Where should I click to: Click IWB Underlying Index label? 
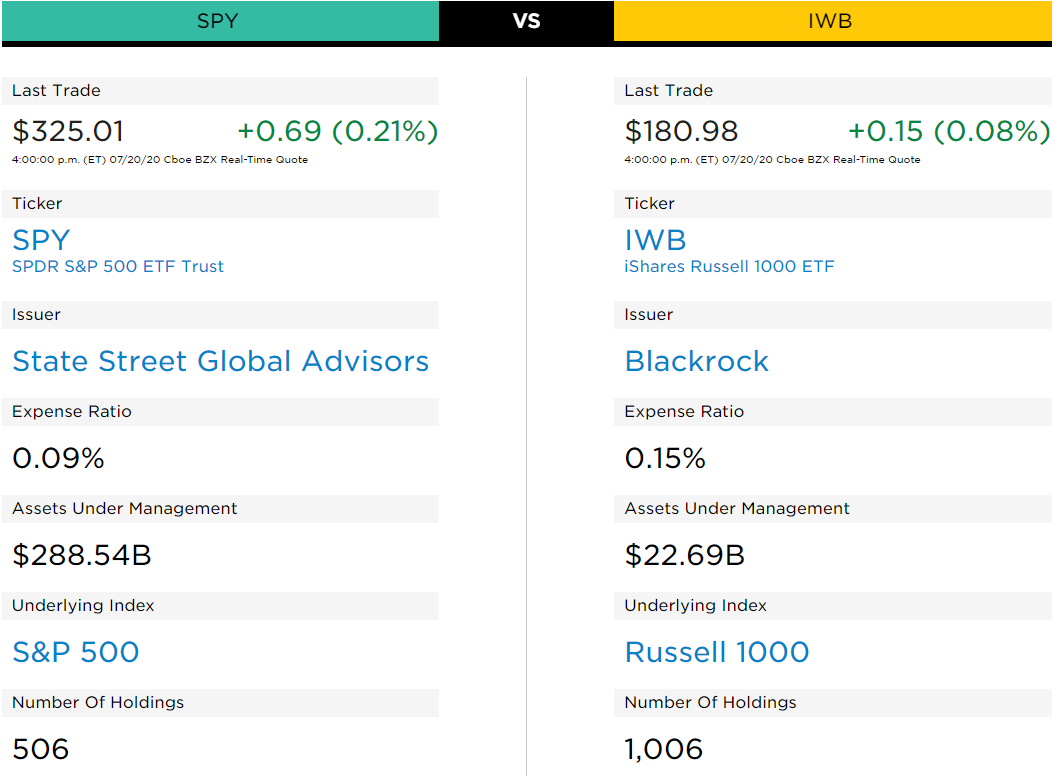click(x=696, y=606)
